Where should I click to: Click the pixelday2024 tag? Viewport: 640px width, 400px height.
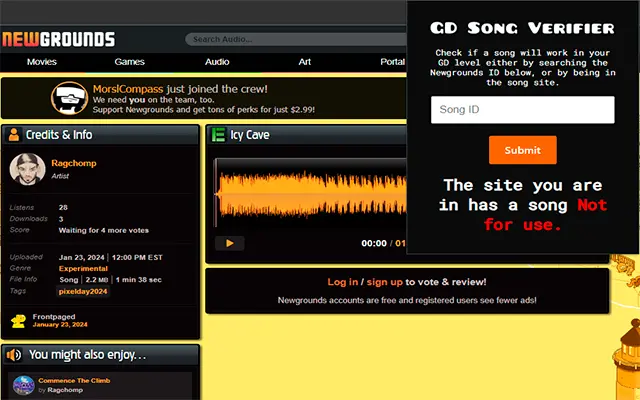point(83,291)
